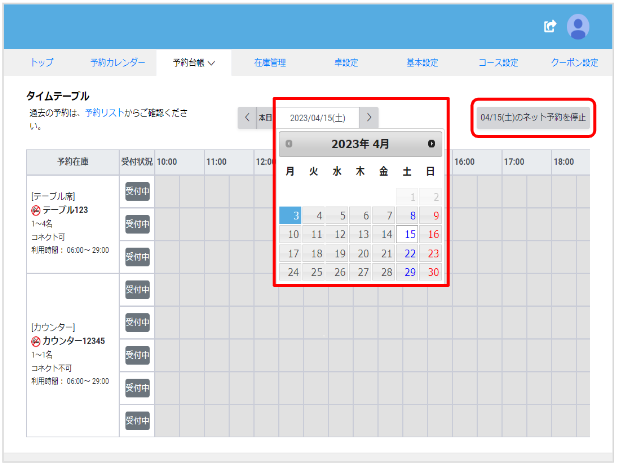Open the user profile avatar

(x=578, y=27)
